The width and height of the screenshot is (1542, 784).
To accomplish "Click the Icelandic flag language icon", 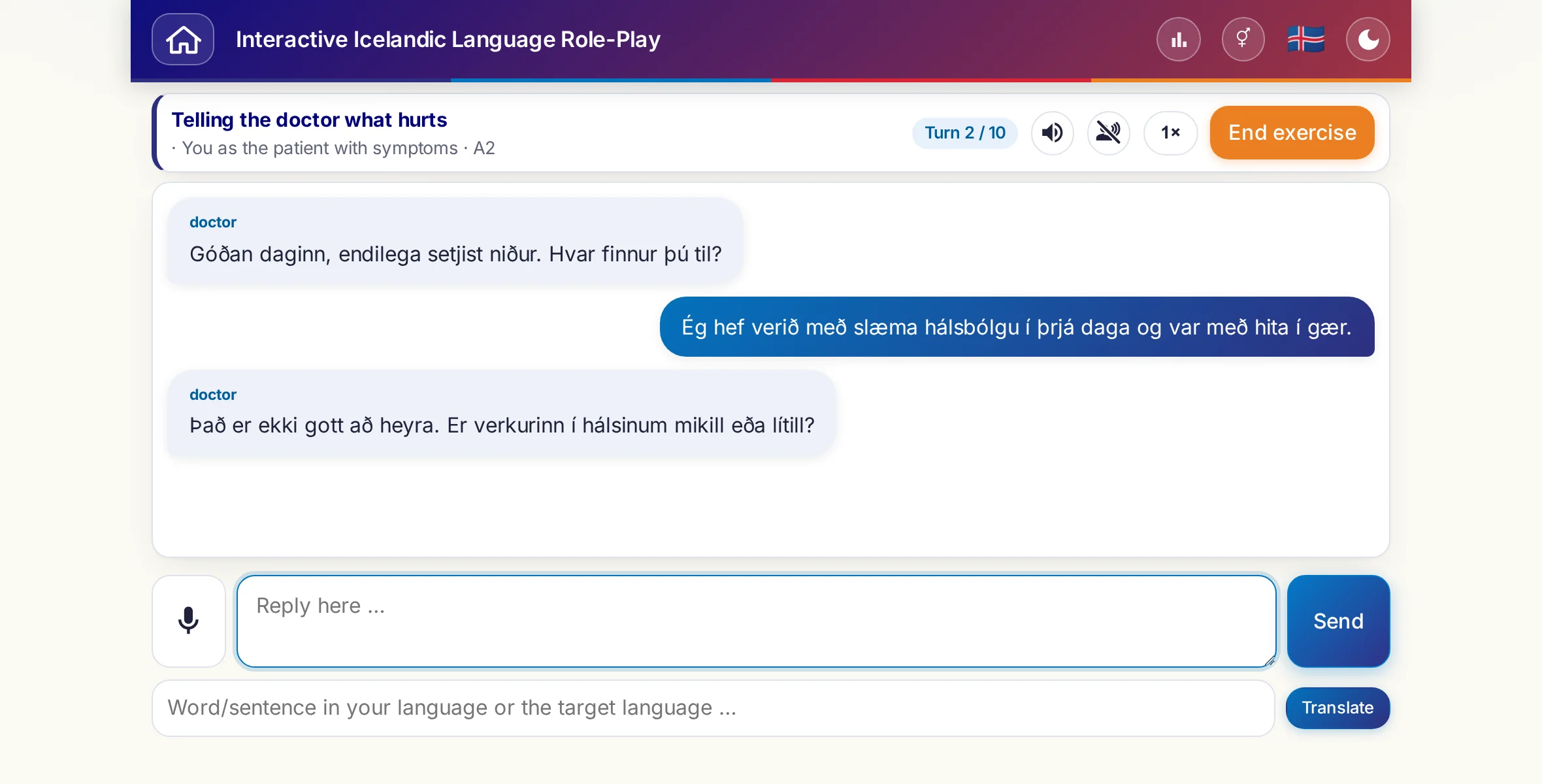I will (1305, 39).
